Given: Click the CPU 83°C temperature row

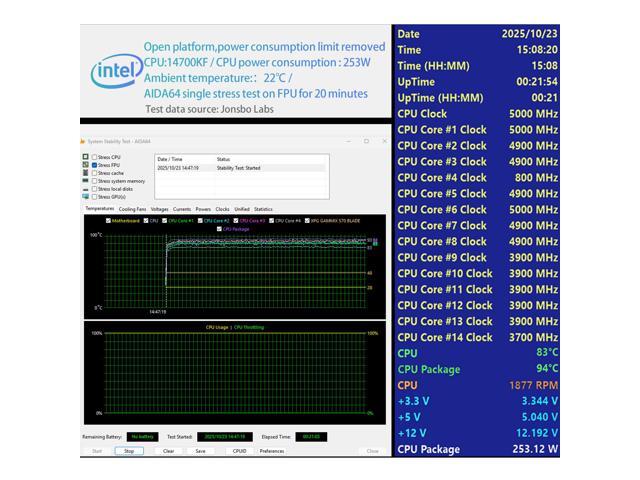Looking at the screenshot, I should pos(477,353).
